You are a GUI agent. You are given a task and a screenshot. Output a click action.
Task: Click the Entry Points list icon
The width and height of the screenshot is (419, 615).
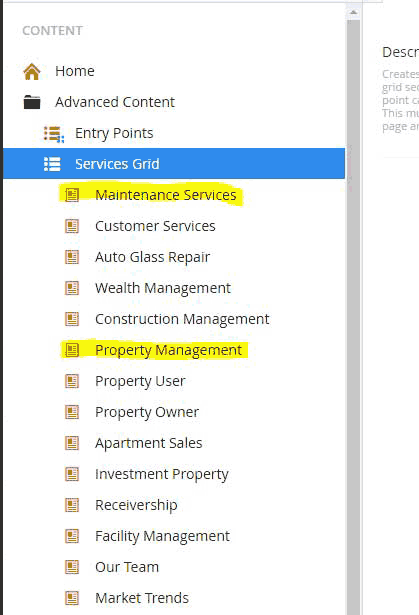pyautogui.click(x=54, y=134)
